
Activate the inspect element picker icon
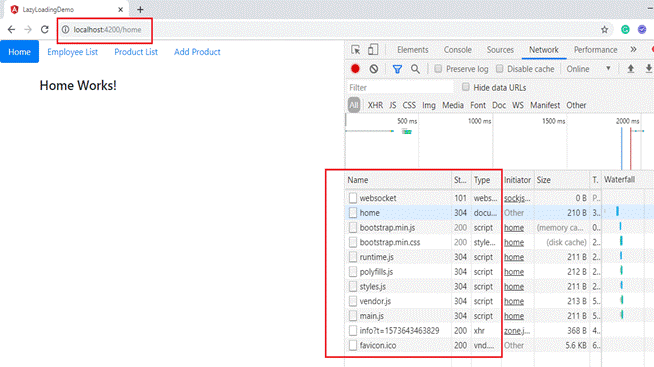[355, 50]
